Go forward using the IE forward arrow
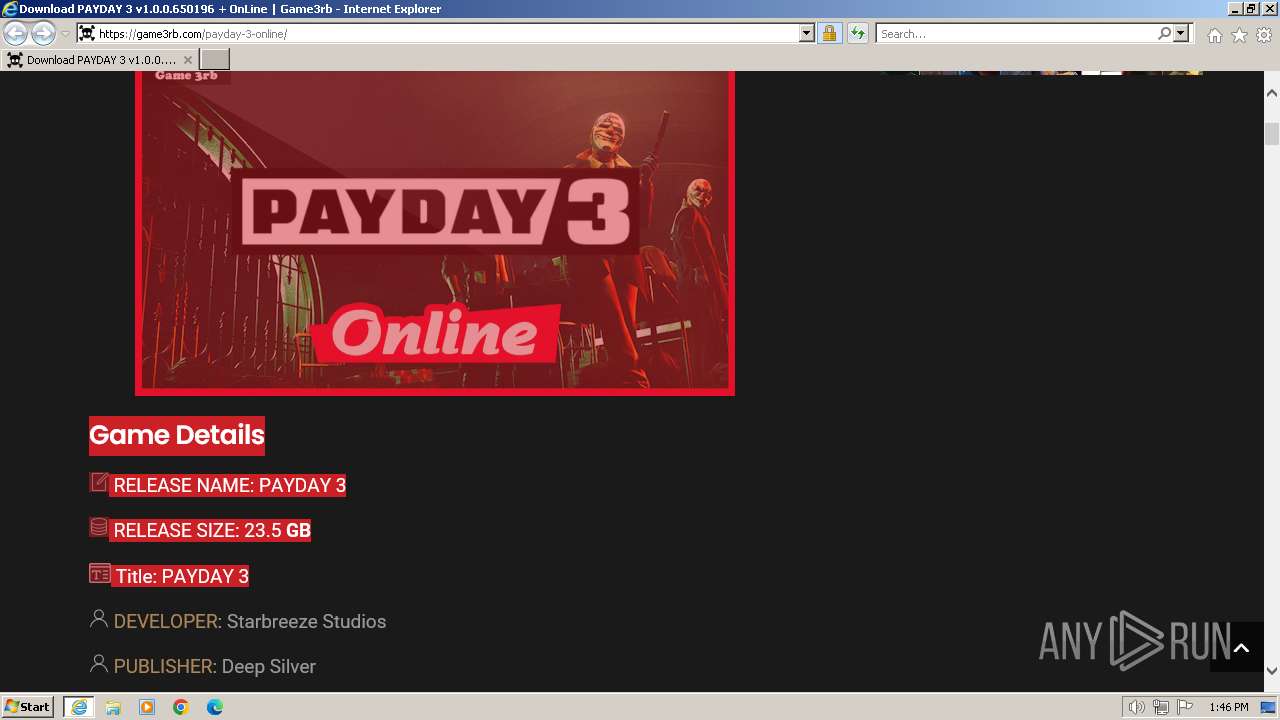Screen dimensions: 1280x720 point(43,33)
